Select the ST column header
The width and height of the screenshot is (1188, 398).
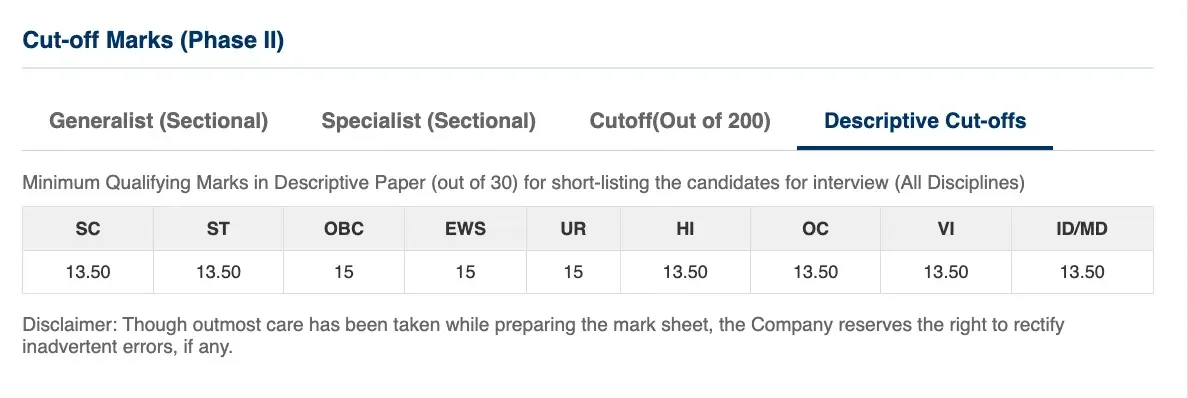pos(218,228)
